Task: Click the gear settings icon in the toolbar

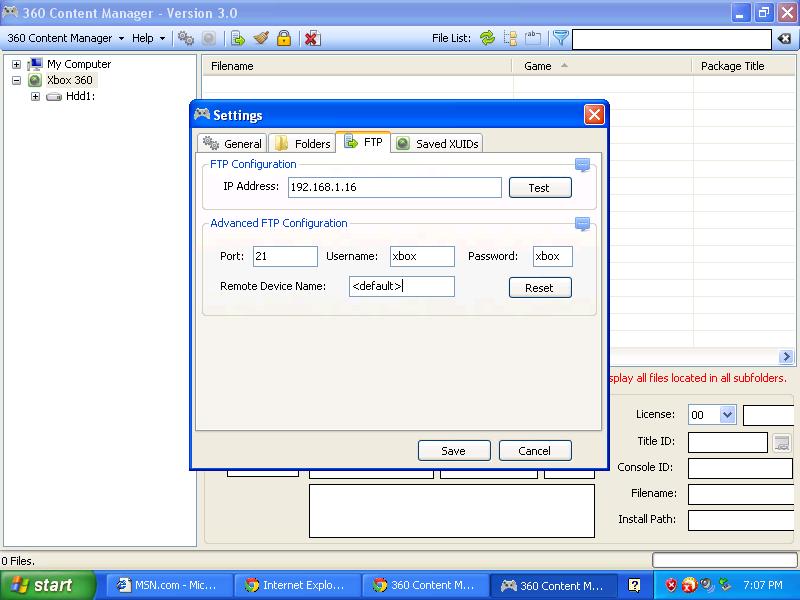Action: [x=186, y=38]
